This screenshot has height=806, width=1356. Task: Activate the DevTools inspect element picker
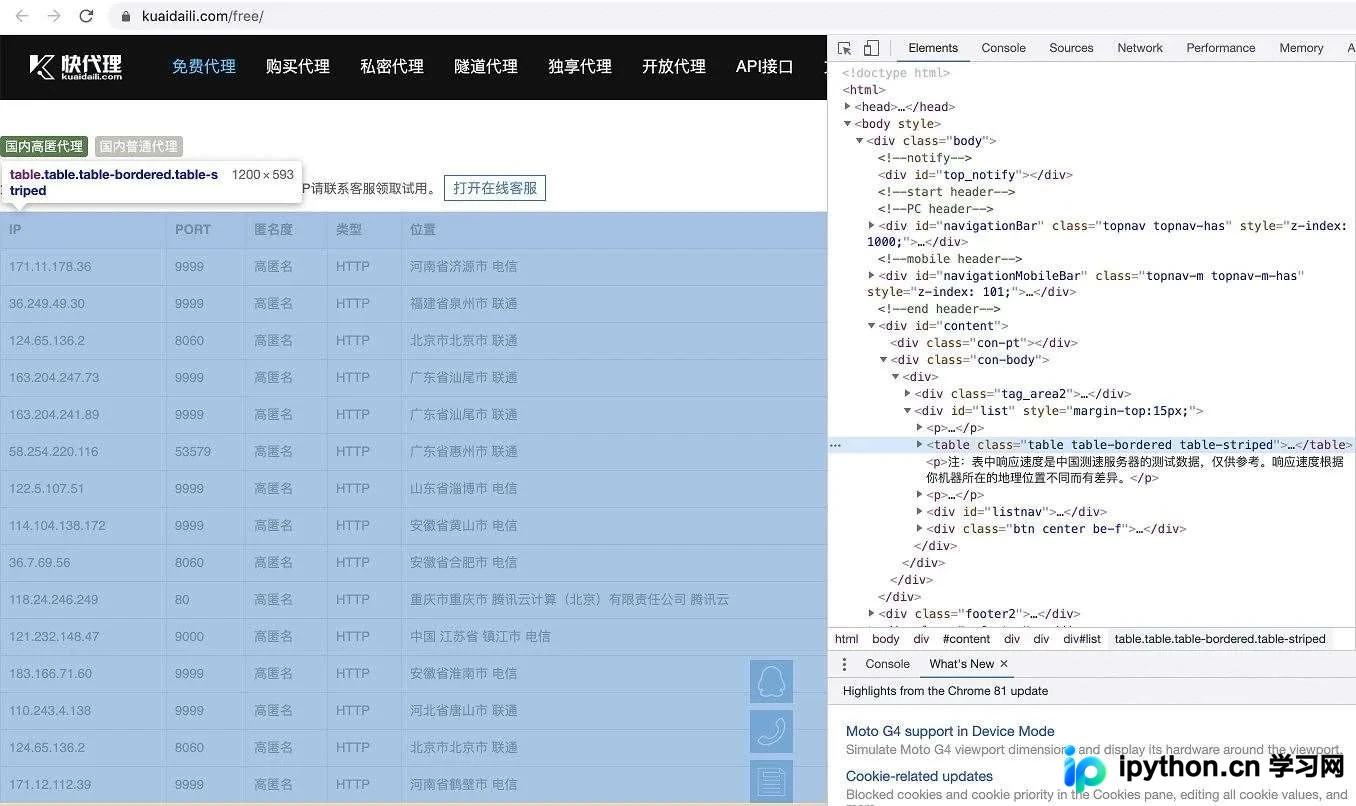tap(845, 48)
